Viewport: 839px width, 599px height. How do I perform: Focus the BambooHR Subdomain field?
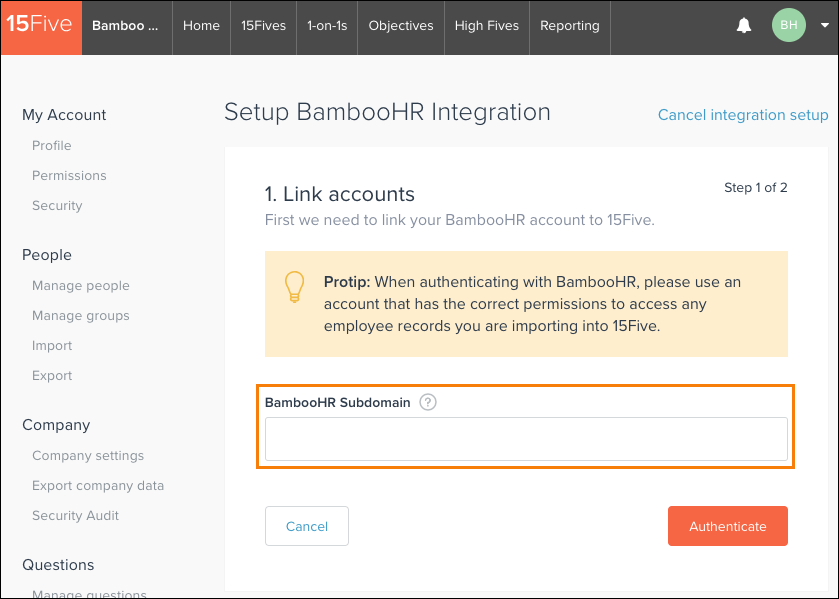pyautogui.click(x=526, y=439)
